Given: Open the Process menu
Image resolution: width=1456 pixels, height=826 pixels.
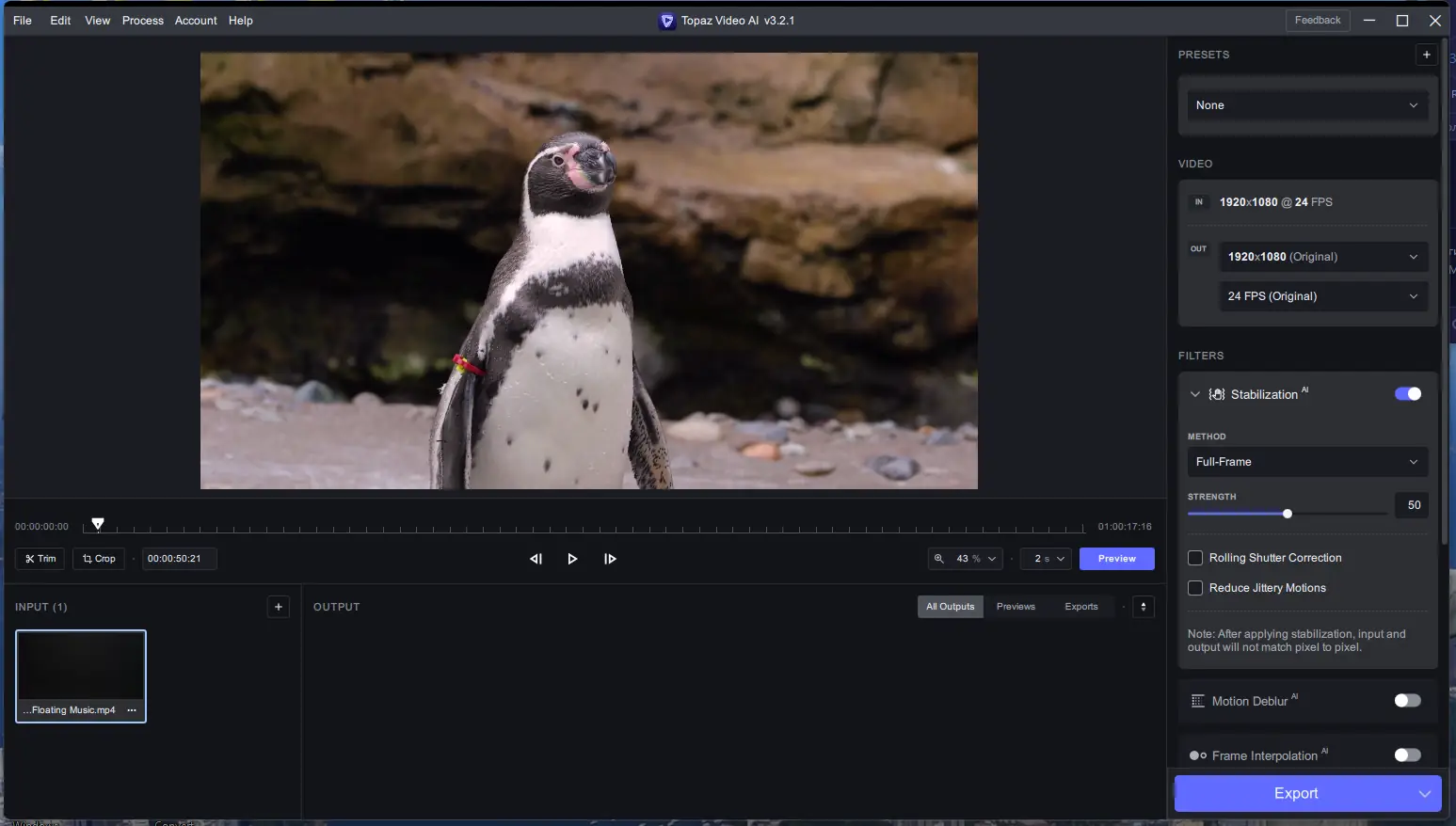Looking at the screenshot, I should [x=142, y=21].
